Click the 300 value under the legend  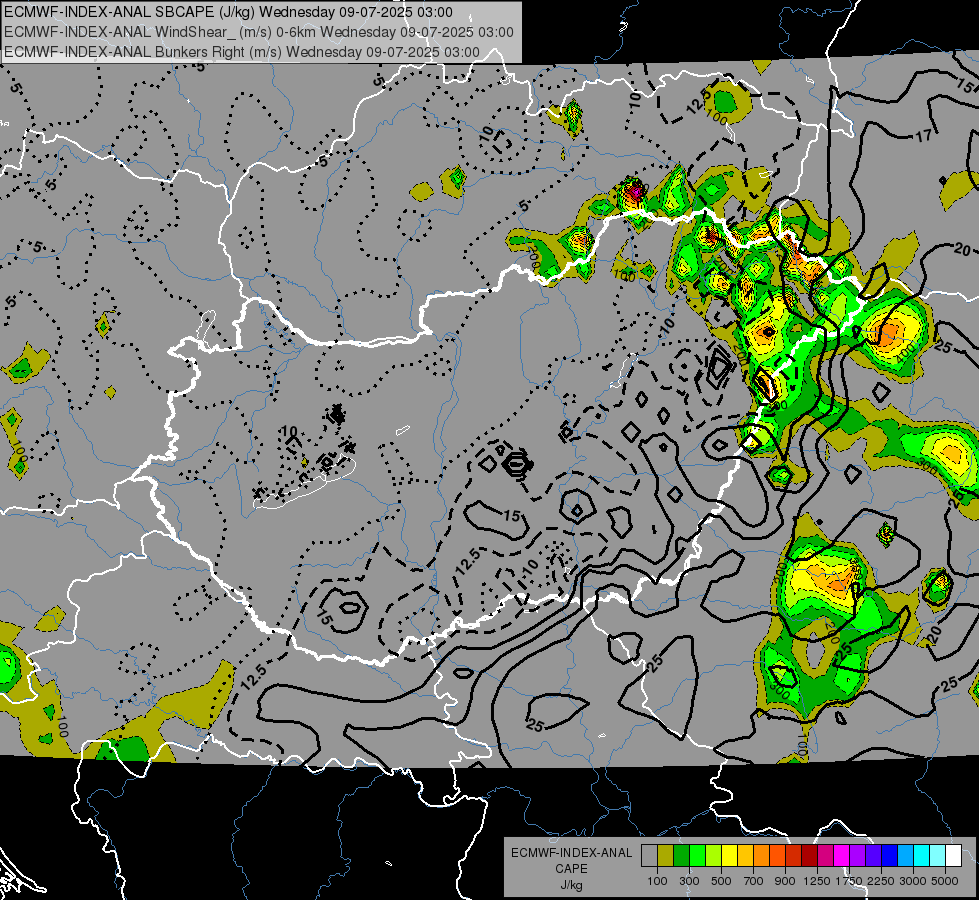[x=689, y=881]
